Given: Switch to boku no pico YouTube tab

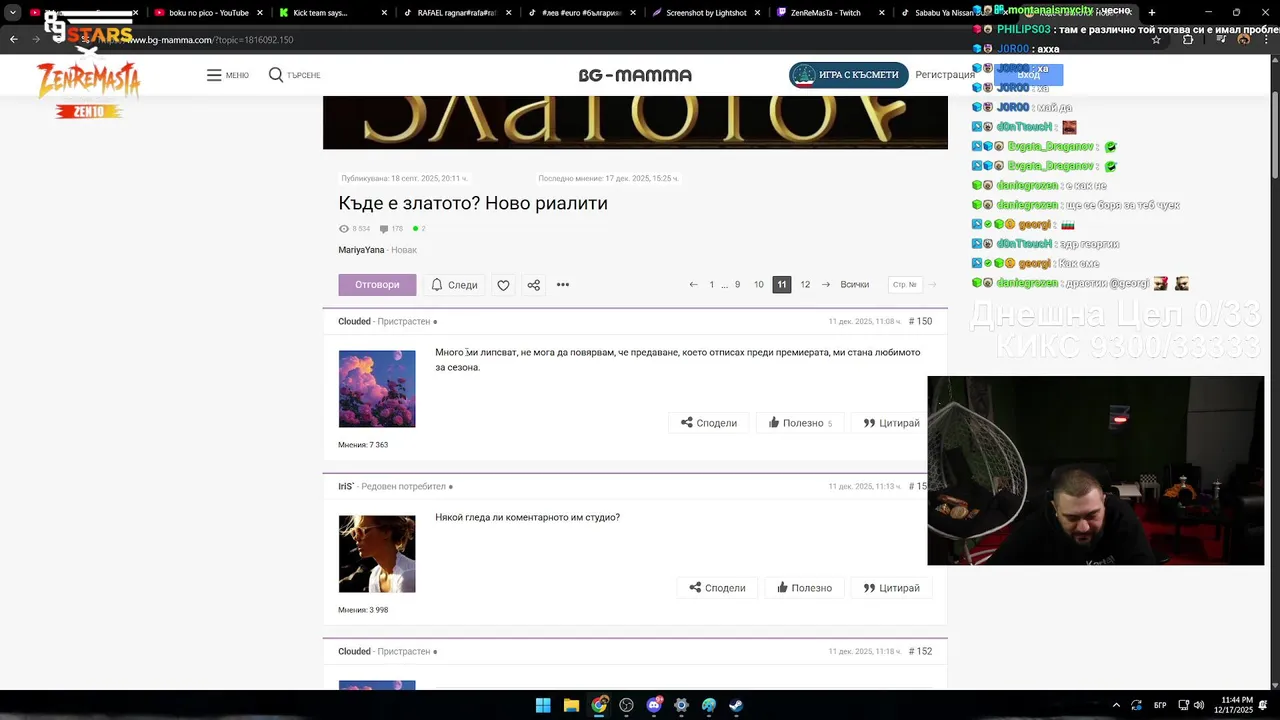Looking at the screenshot, I should (209, 13).
